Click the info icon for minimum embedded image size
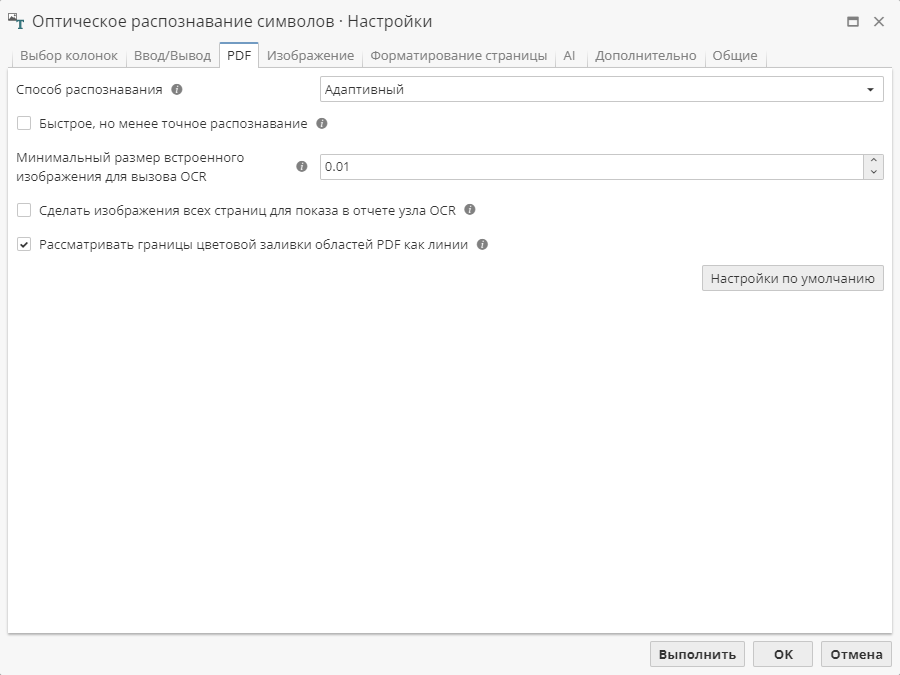 tap(303, 164)
